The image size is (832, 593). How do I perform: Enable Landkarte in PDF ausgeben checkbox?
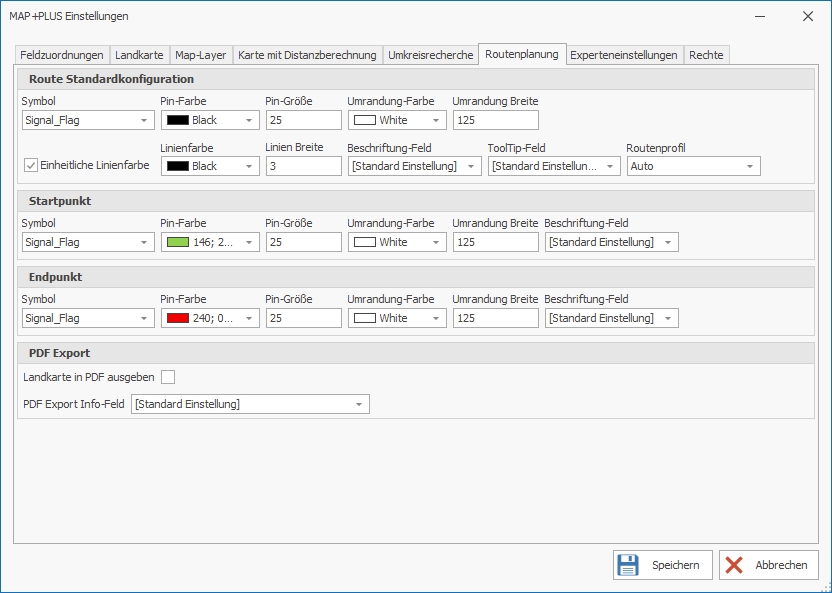[168, 376]
